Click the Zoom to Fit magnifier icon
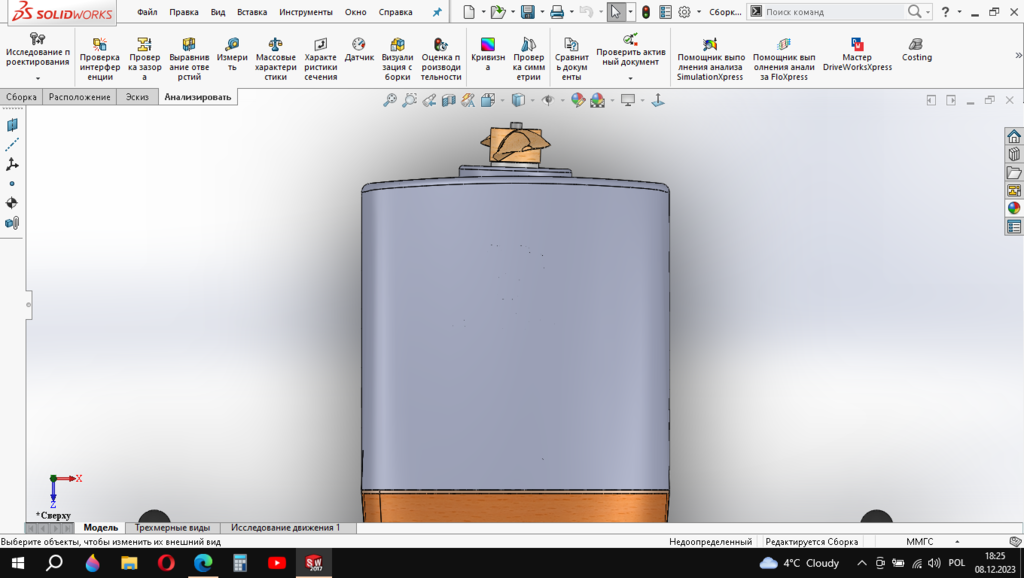This screenshot has height=578, width=1024. coord(390,100)
